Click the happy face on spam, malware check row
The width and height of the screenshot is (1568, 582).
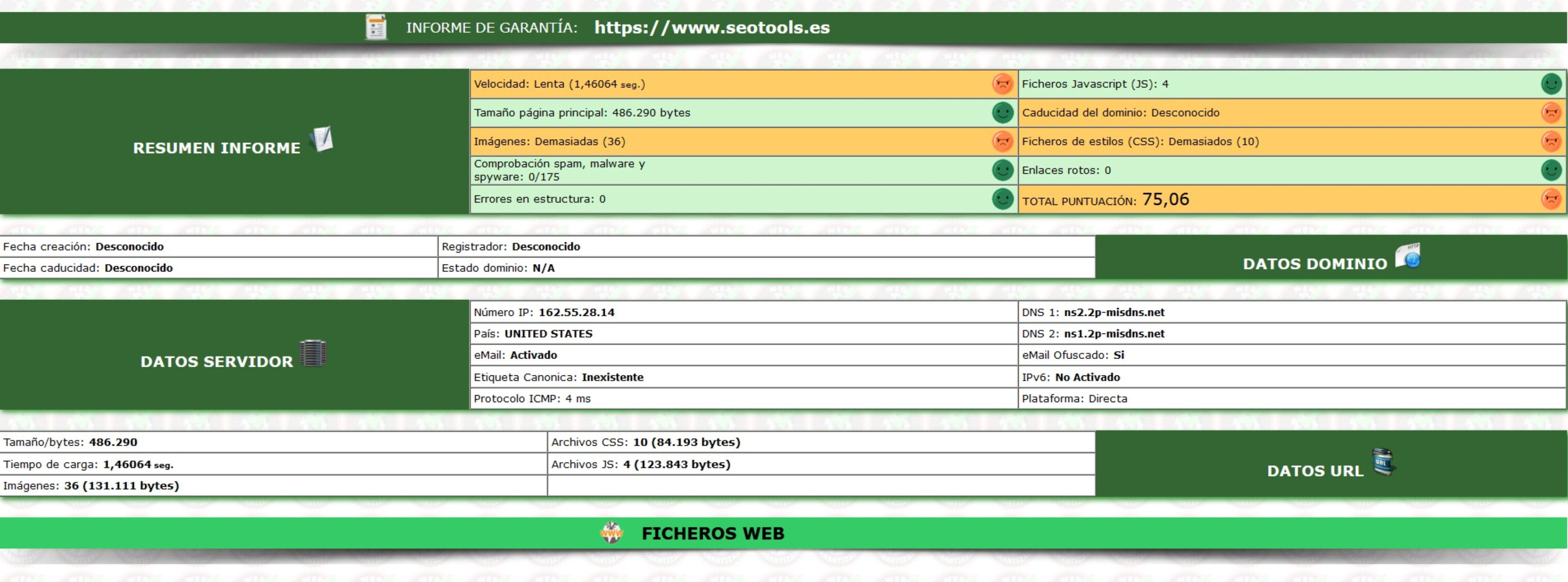pyautogui.click(x=1002, y=170)
